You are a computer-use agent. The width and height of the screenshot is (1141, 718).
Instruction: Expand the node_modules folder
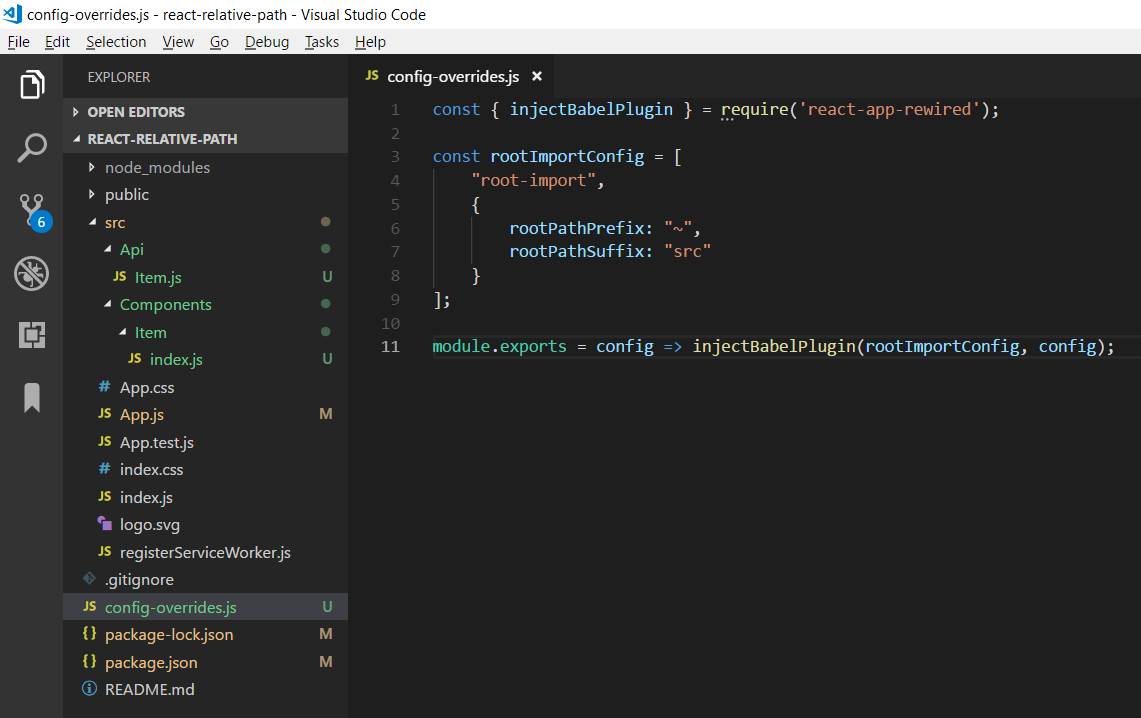[x=157, y=167]
